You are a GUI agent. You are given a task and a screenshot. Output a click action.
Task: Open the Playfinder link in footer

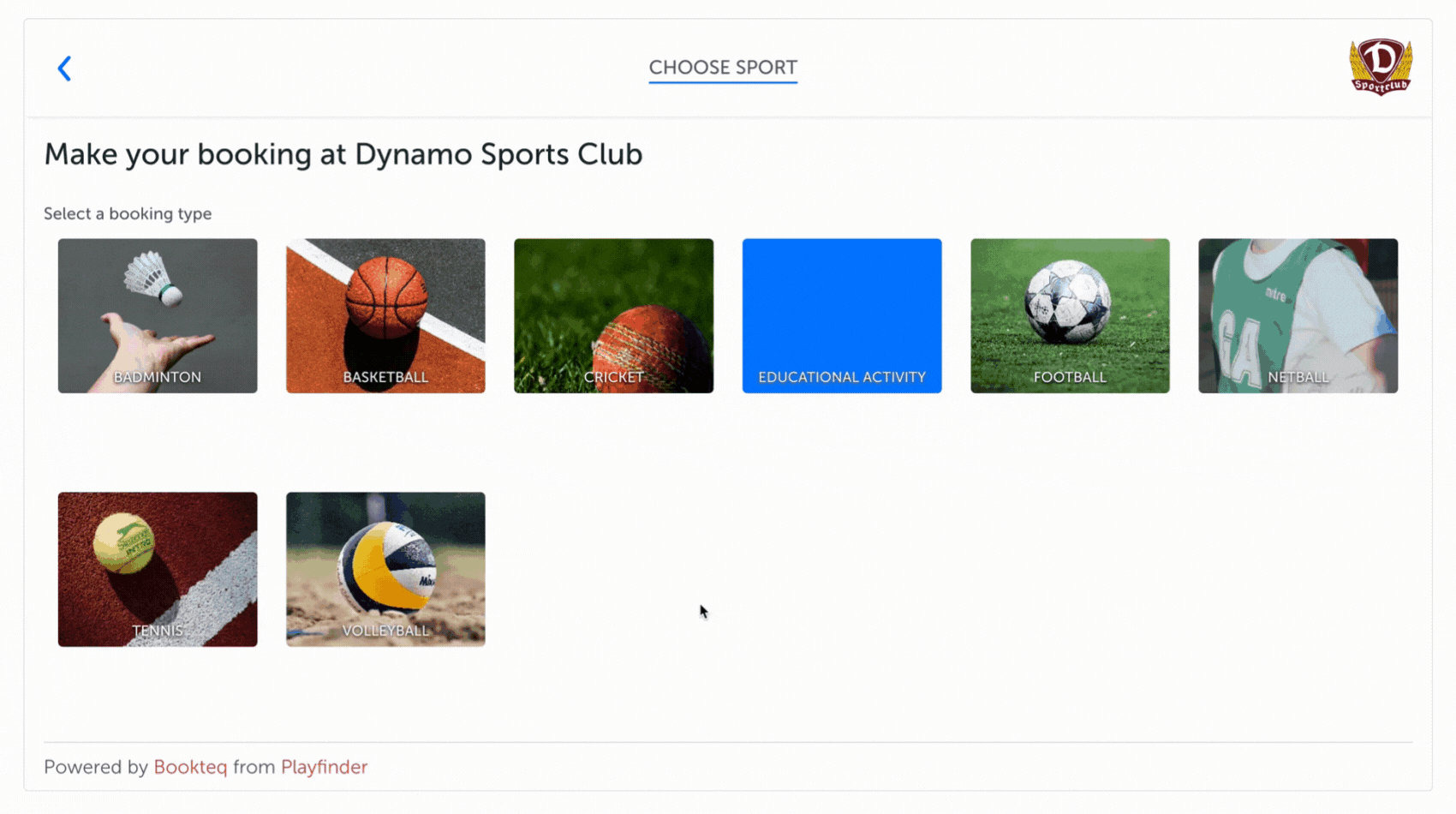pyautogui.click(x=324, y=767)
